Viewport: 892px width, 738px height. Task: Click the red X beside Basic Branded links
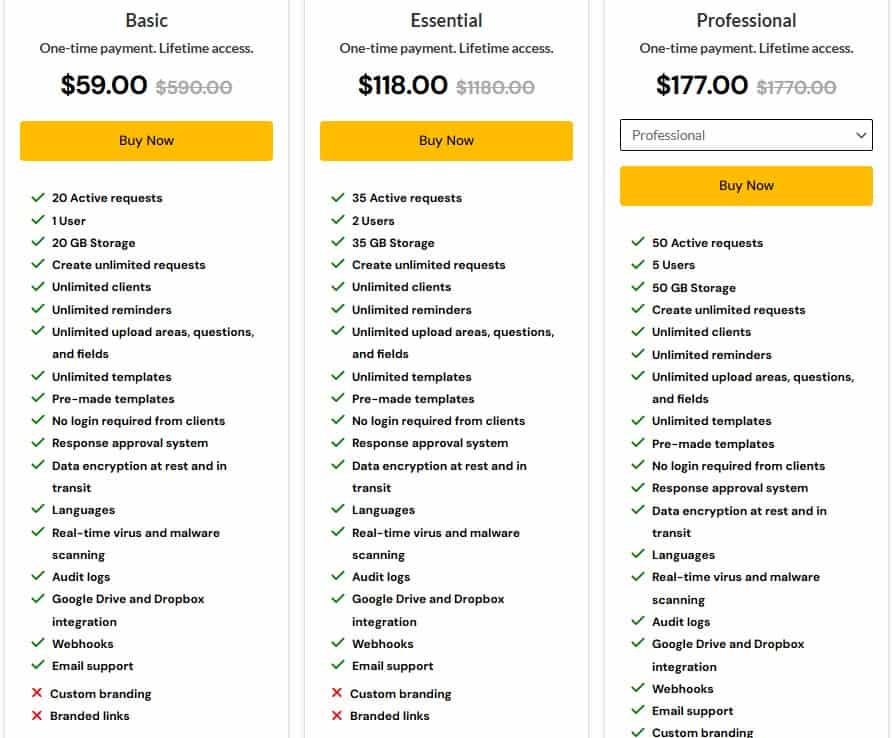[37, 715]
